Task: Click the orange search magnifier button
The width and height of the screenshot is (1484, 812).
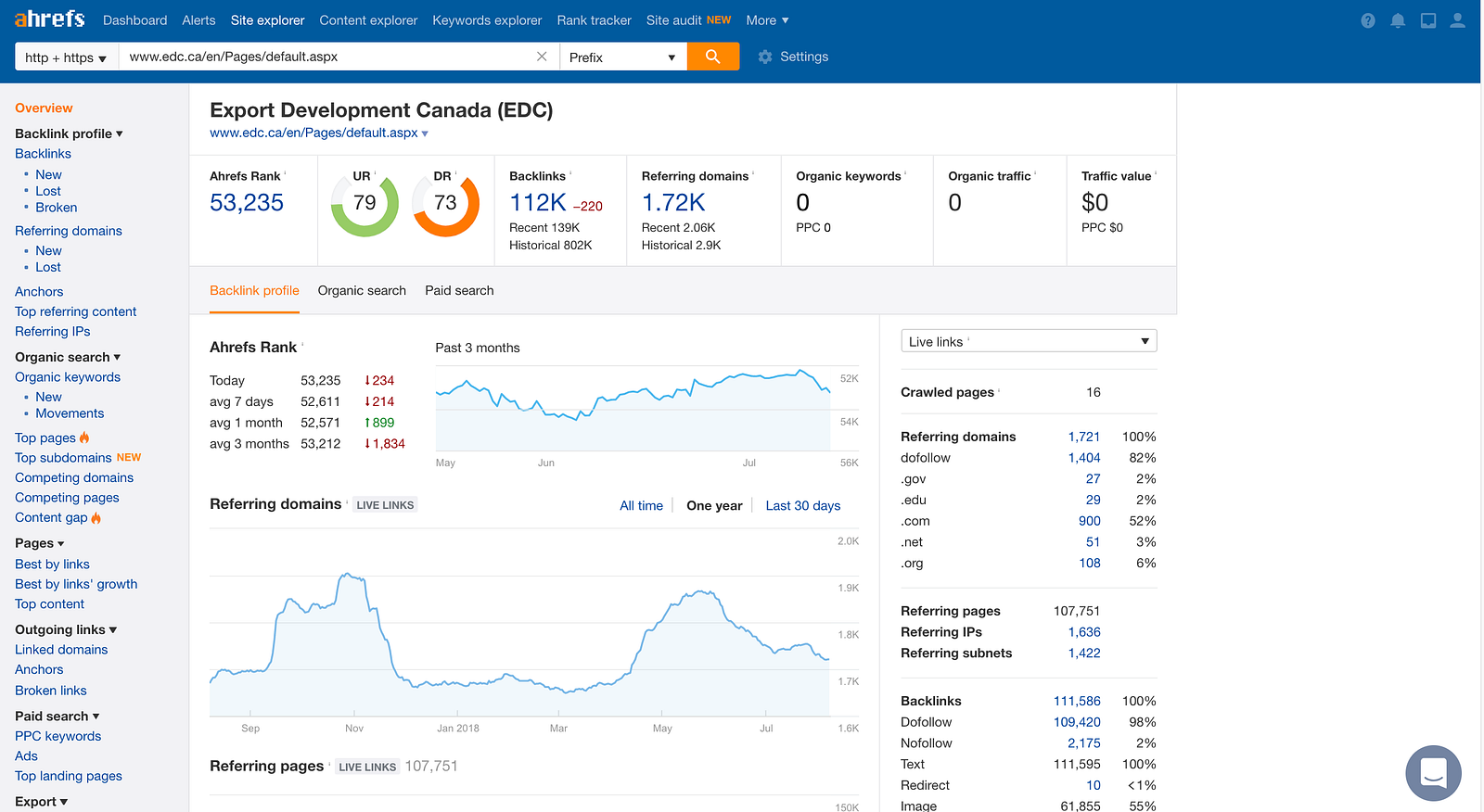Action: (x=712, y=57)
